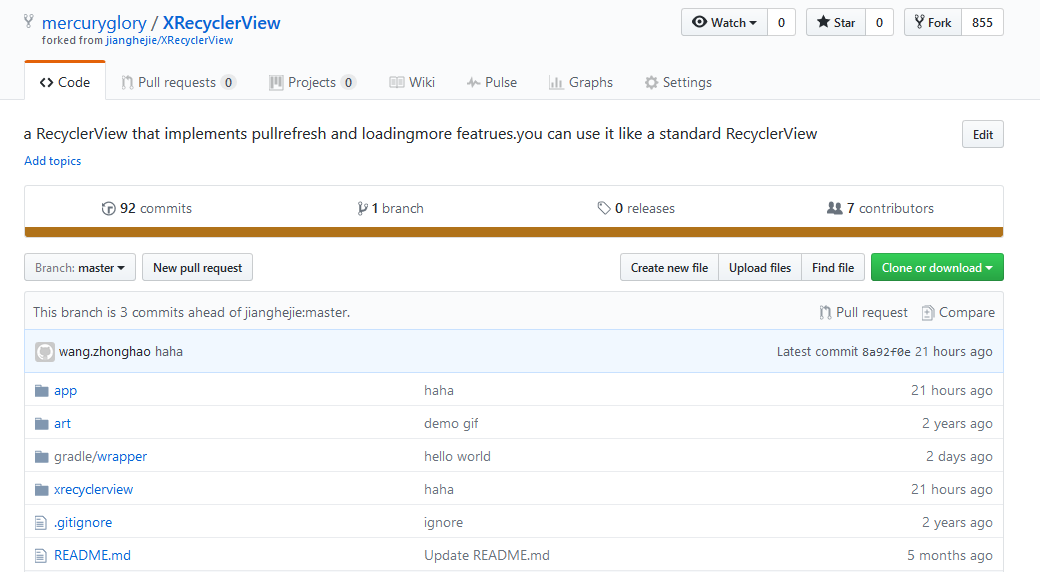1040x572 pixels.
Task: Click the Compare link
Action: click(958, 313)
